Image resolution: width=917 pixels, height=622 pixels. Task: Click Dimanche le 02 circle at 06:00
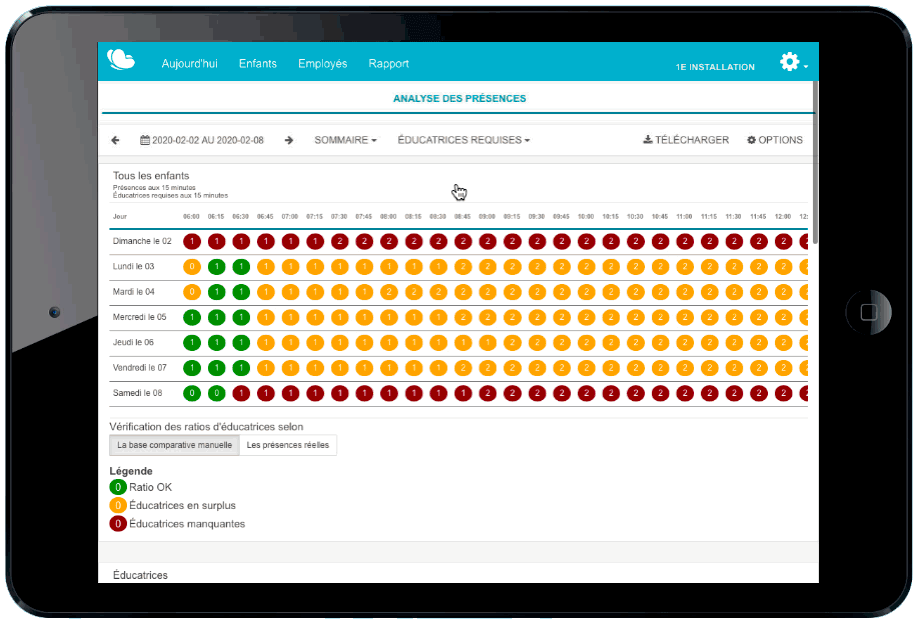[x=192, y=241]
